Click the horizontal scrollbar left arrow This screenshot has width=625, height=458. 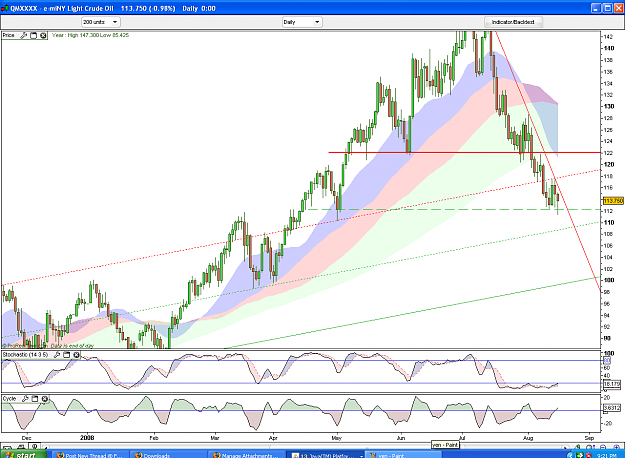point(47,447)
